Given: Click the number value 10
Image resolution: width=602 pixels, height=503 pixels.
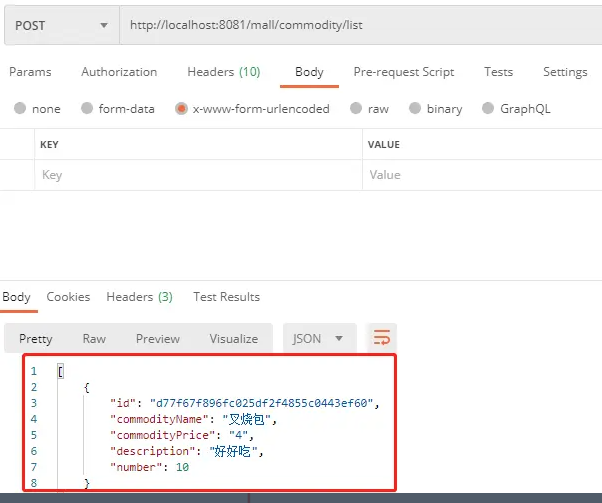Looking at the screenshot, I should [x=182, y=467].
